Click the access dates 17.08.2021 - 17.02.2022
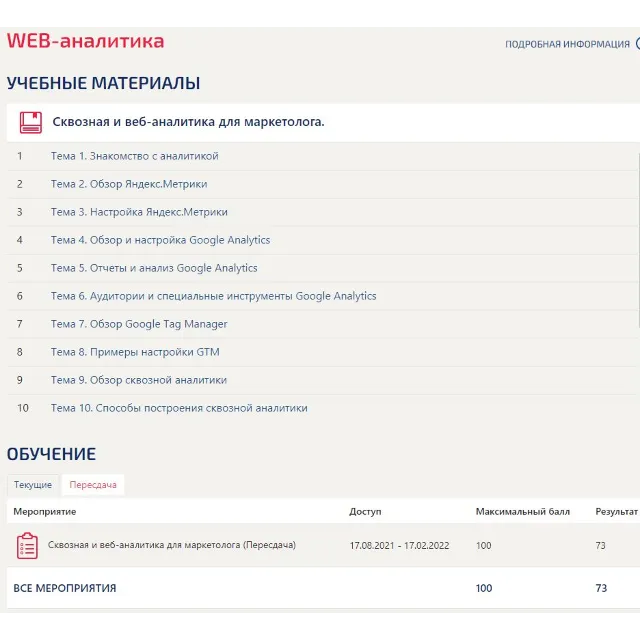The image size is (640, 640). pos(399,546)
